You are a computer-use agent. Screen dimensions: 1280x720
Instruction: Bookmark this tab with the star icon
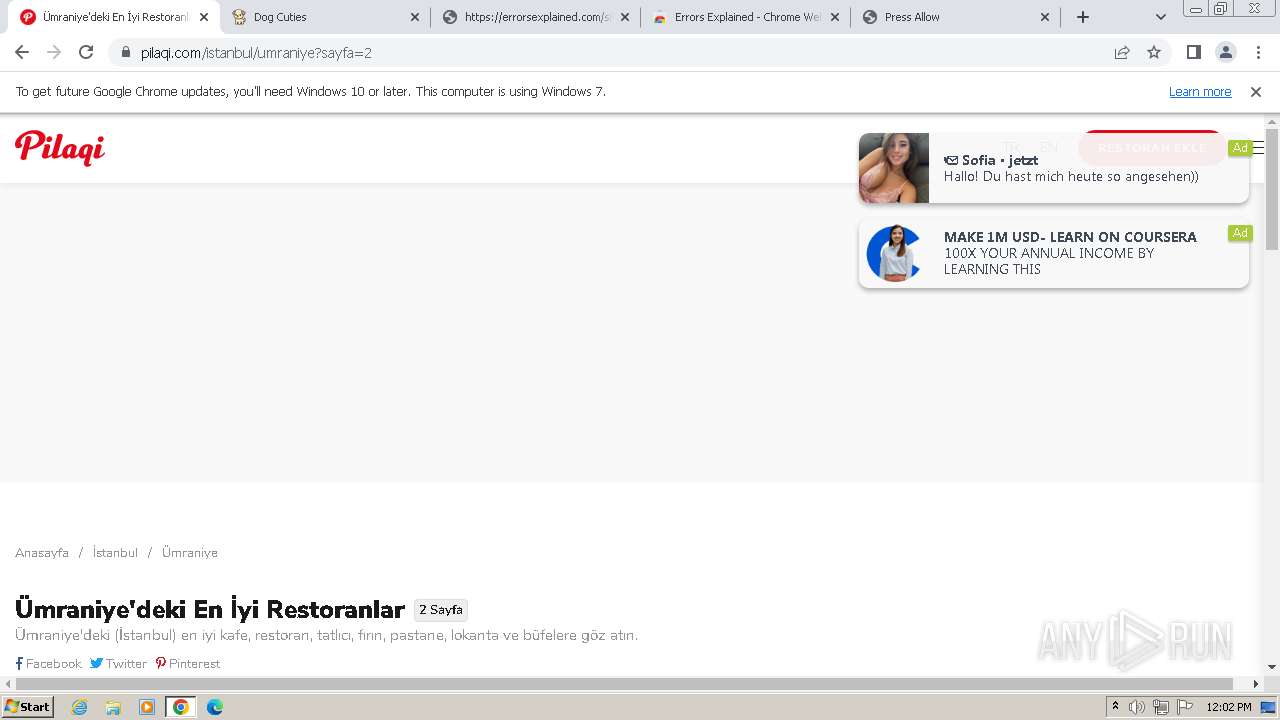click(x=1154, y=52)
